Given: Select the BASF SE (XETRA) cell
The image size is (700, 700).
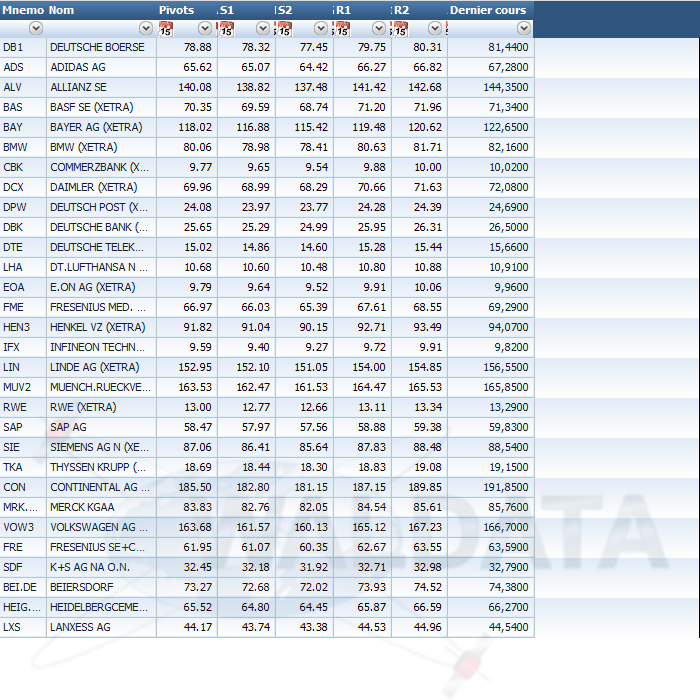Looking at the screenshot, I should tap(101, 108).
